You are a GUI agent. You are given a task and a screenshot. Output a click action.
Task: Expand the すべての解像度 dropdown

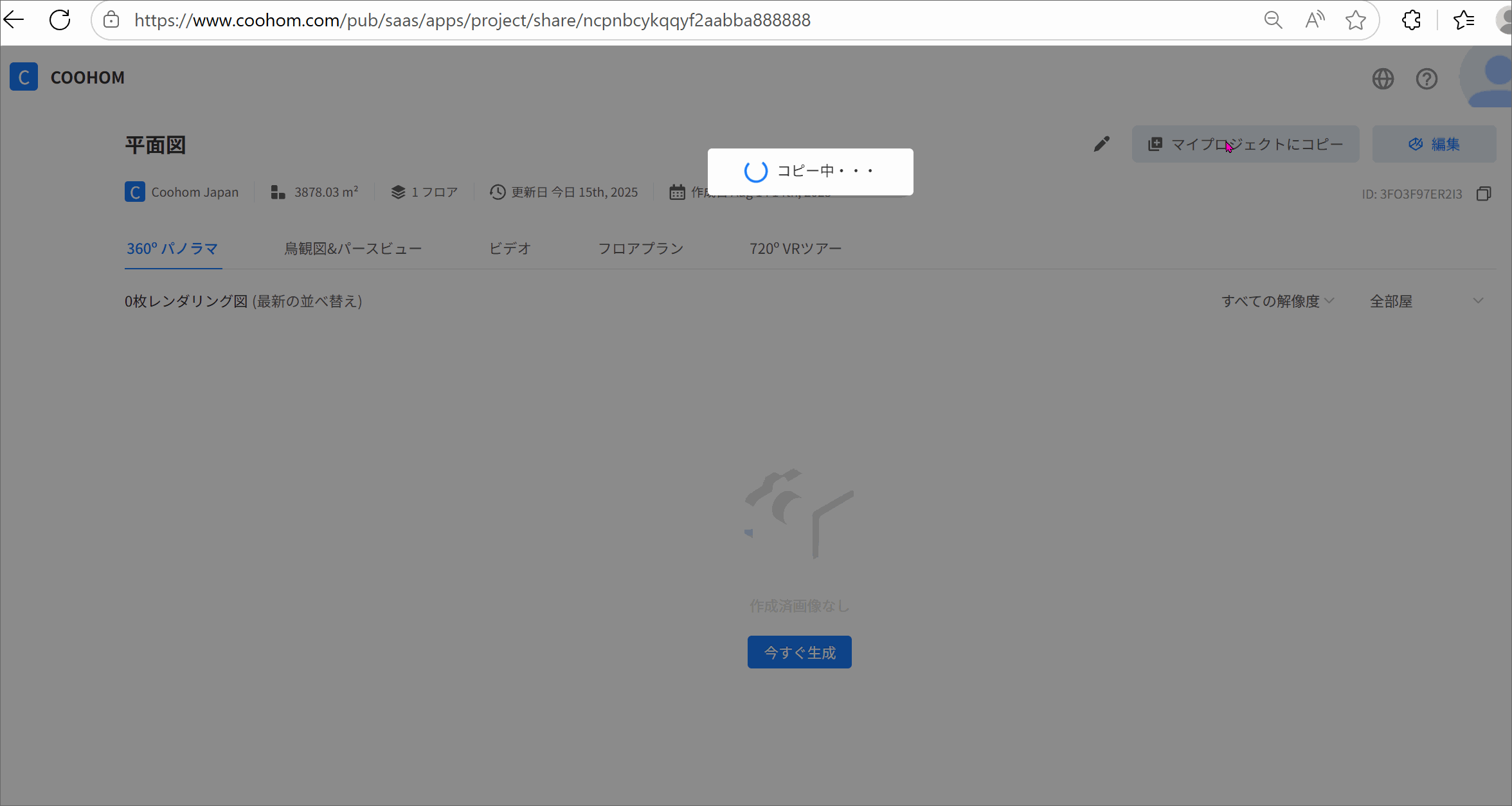point(1278,301)
